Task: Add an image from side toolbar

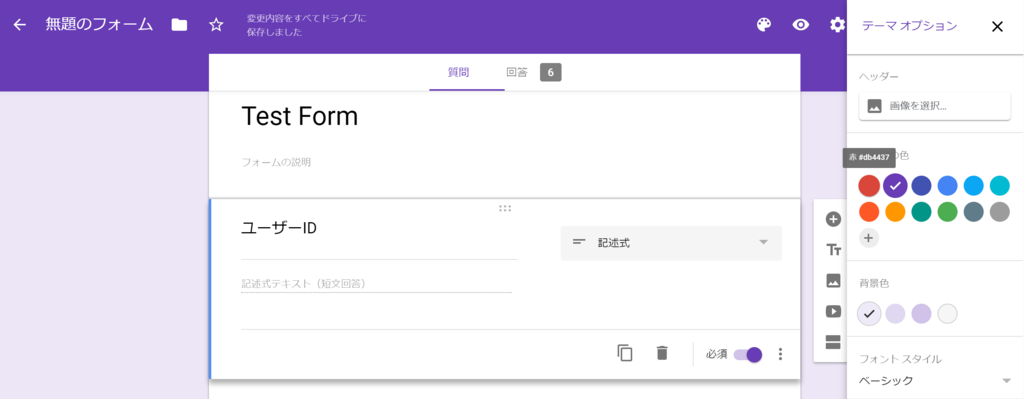Action: 833,281
